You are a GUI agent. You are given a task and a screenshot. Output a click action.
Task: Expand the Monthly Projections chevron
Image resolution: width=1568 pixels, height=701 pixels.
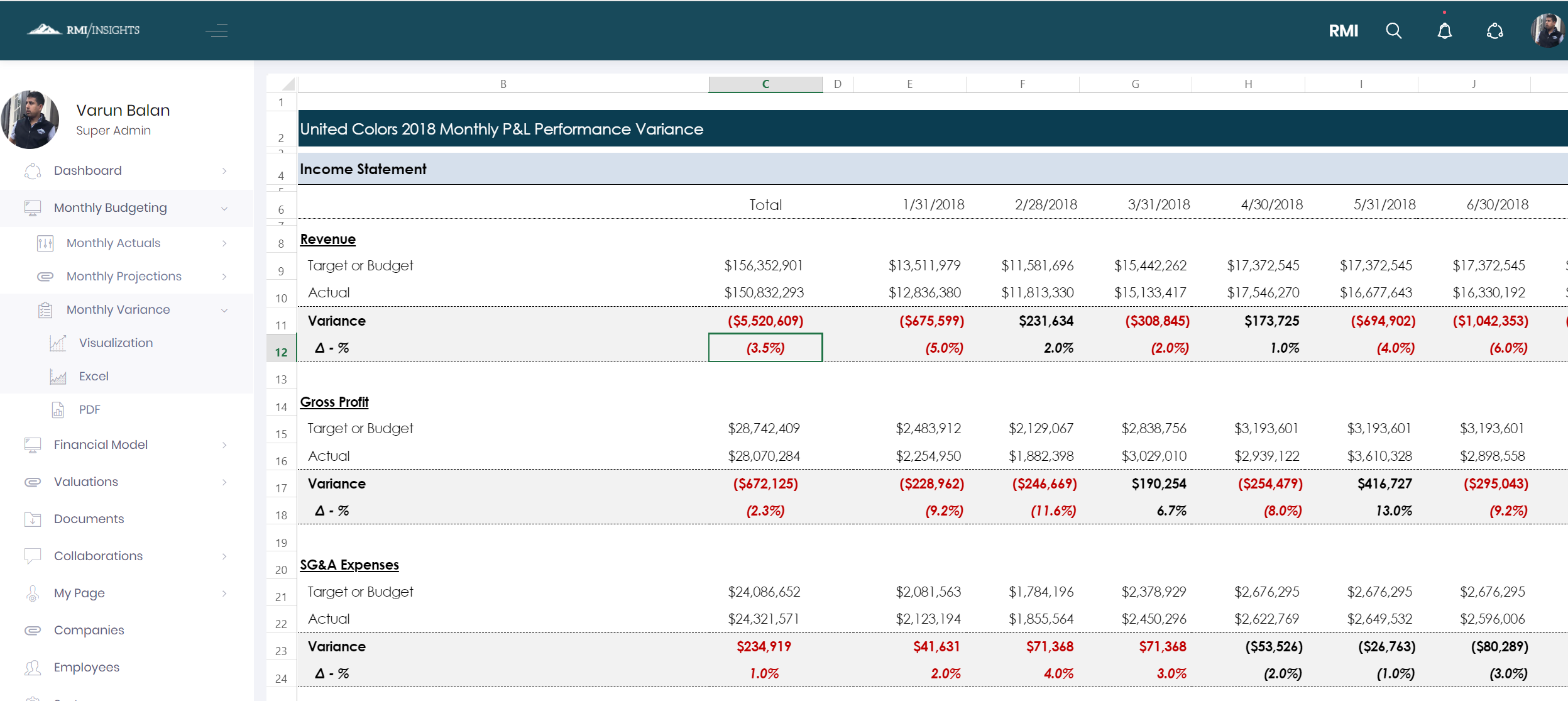pyautogui.click(x=224, y=277)
